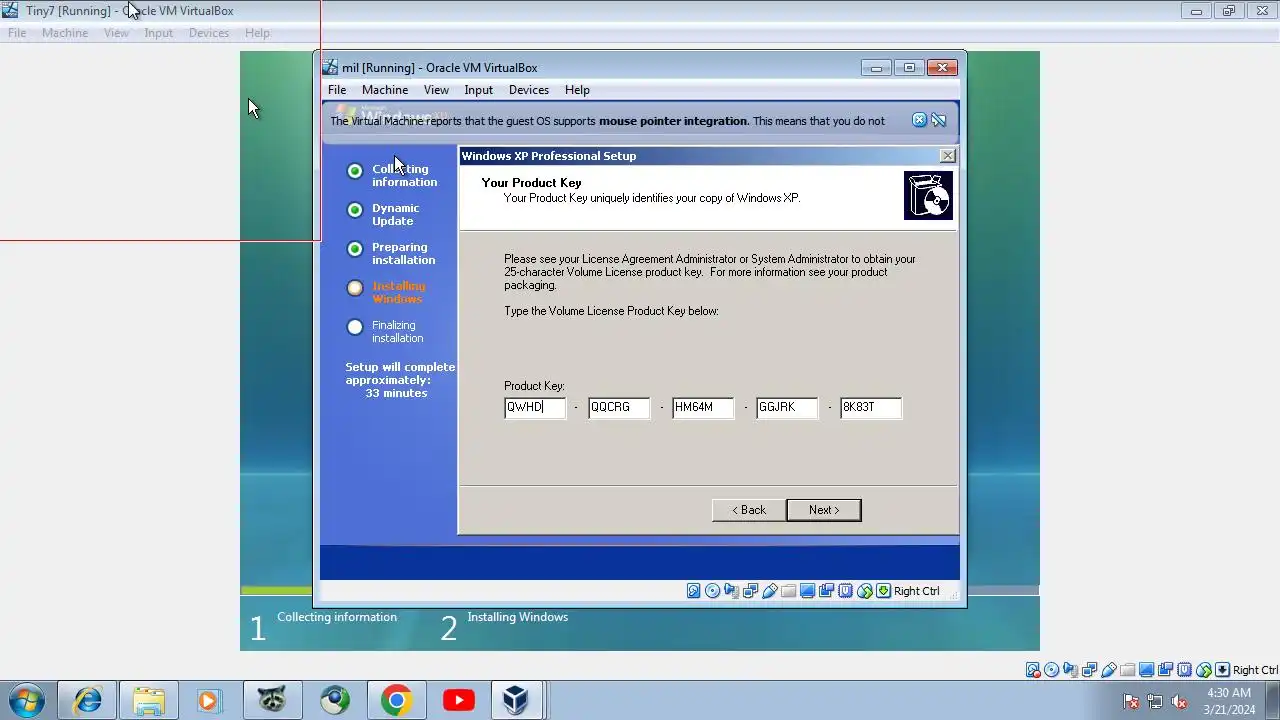The image size is (1280, 720).
Task: Click shared folders icon in Tiny7 VM status bar
Action: click(x=1128, y=670)
